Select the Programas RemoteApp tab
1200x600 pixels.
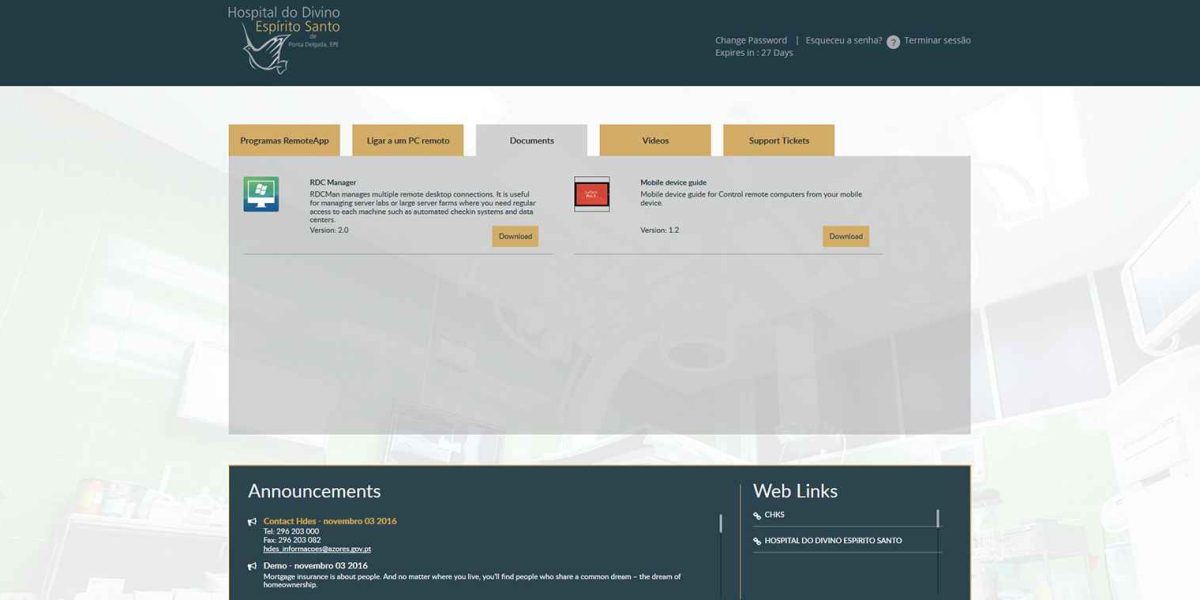(x=287, y=140)
